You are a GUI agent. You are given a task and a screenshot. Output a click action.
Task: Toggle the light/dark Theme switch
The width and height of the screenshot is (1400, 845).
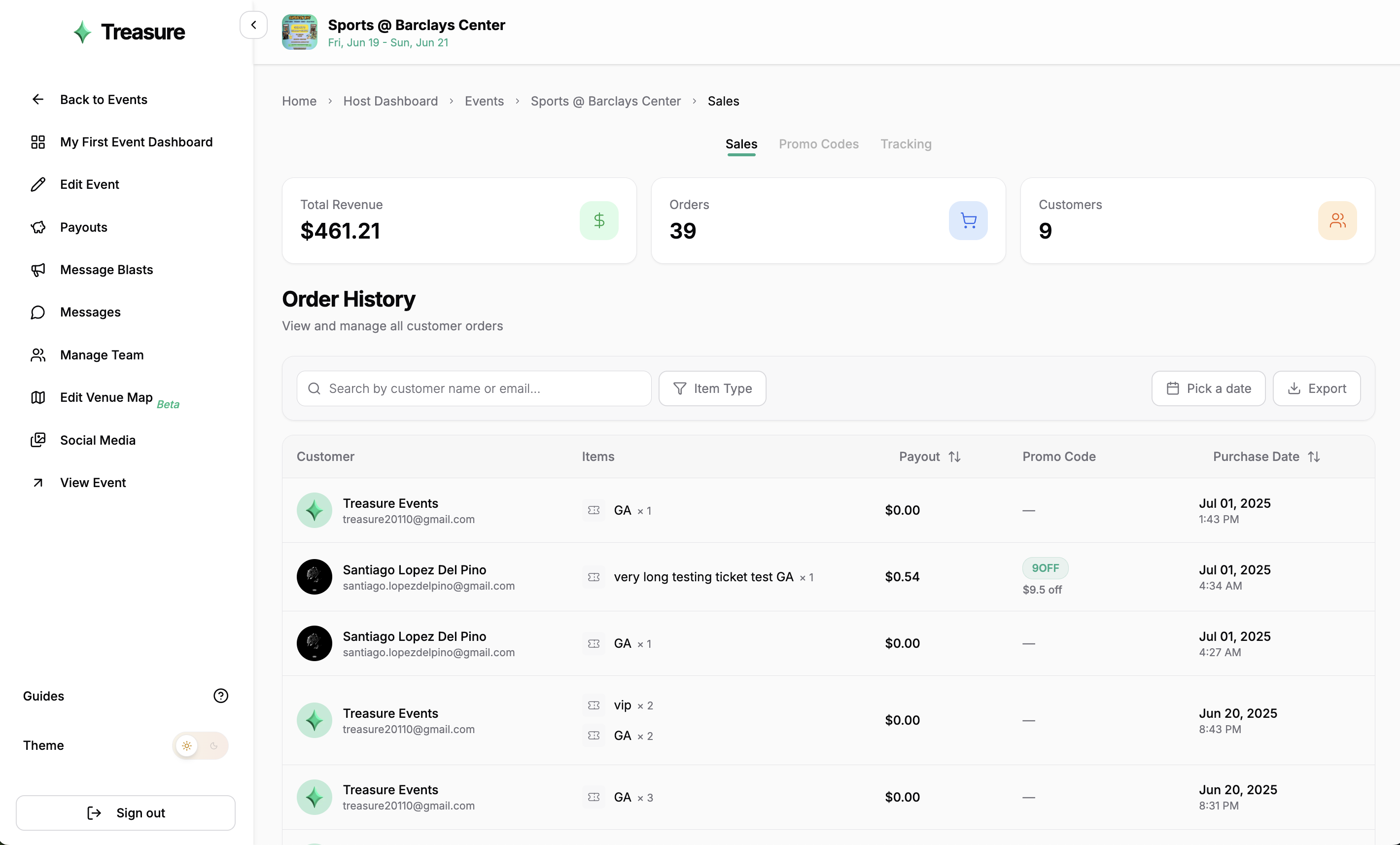coord(200,745)
